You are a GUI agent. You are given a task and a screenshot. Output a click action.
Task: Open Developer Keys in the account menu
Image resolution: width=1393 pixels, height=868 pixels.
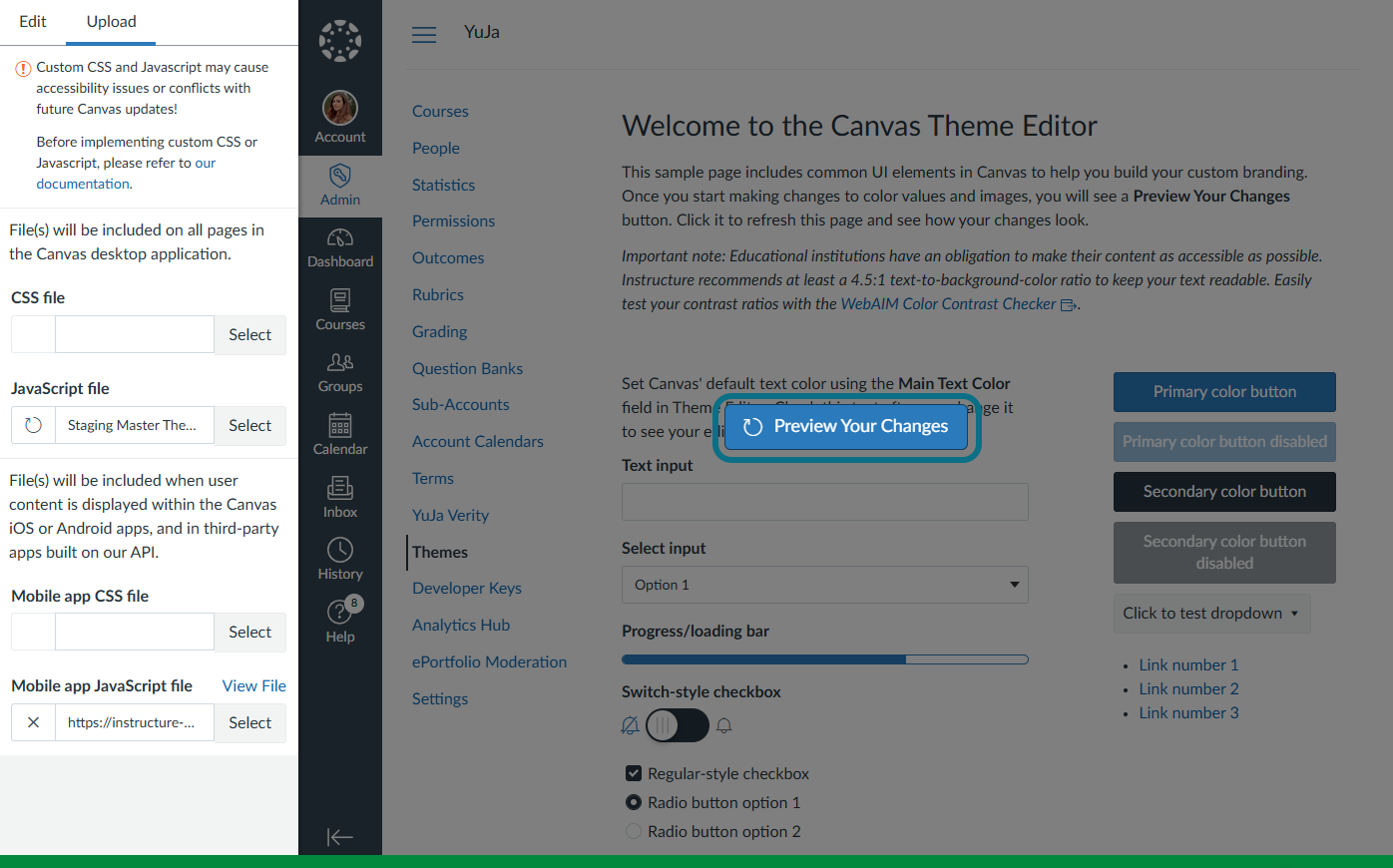(467, 589)
